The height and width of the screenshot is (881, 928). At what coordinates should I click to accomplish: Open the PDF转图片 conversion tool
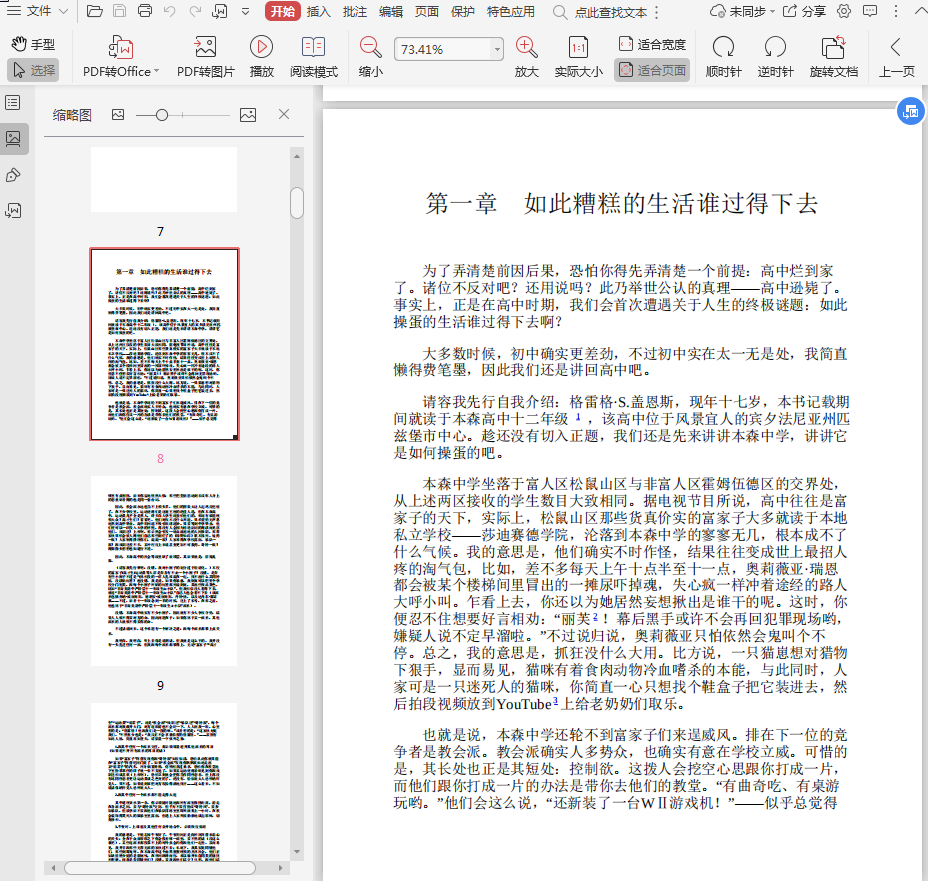206,48
